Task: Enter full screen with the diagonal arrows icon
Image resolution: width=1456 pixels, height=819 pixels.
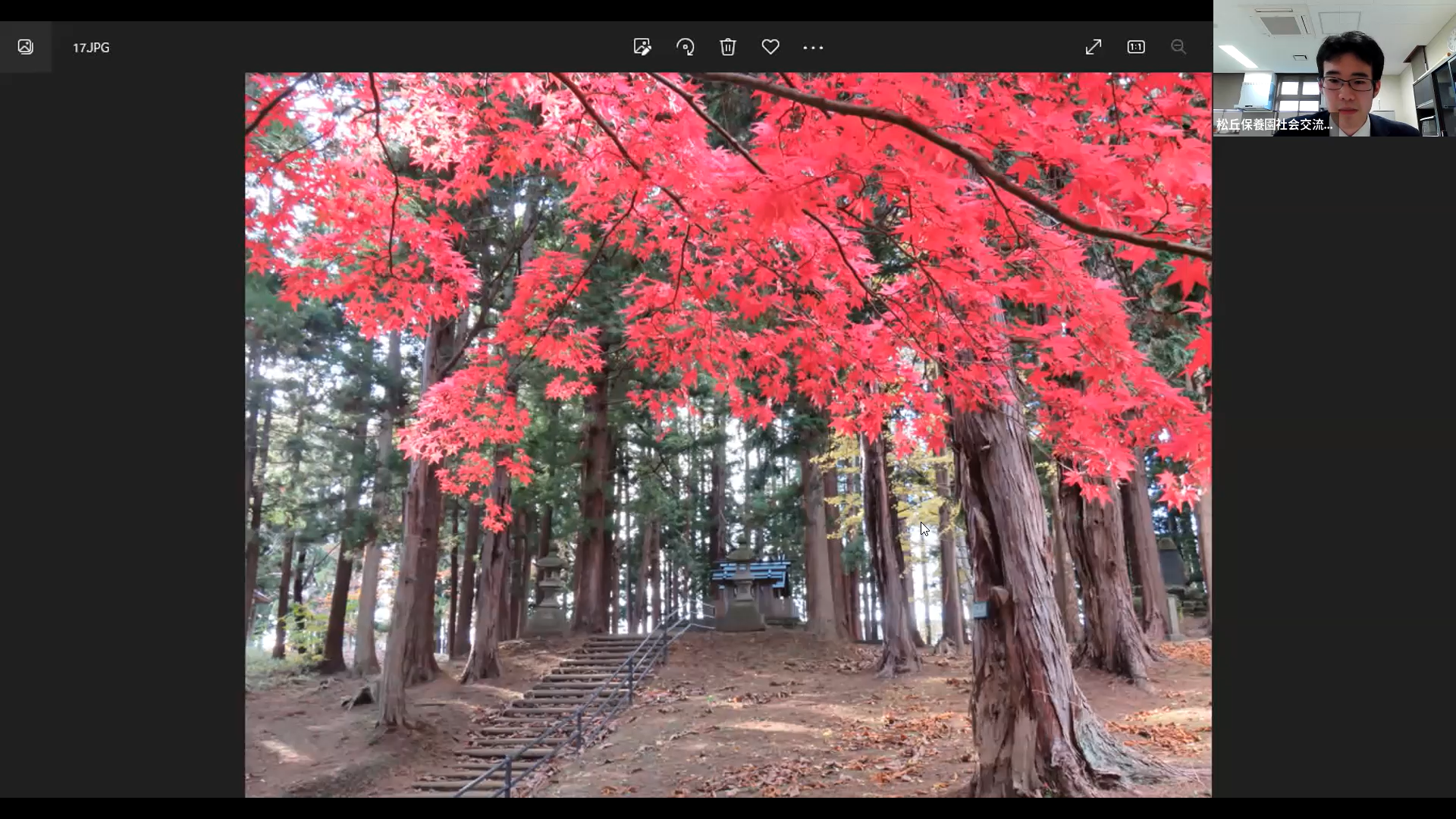Action: pos(1093,47)
